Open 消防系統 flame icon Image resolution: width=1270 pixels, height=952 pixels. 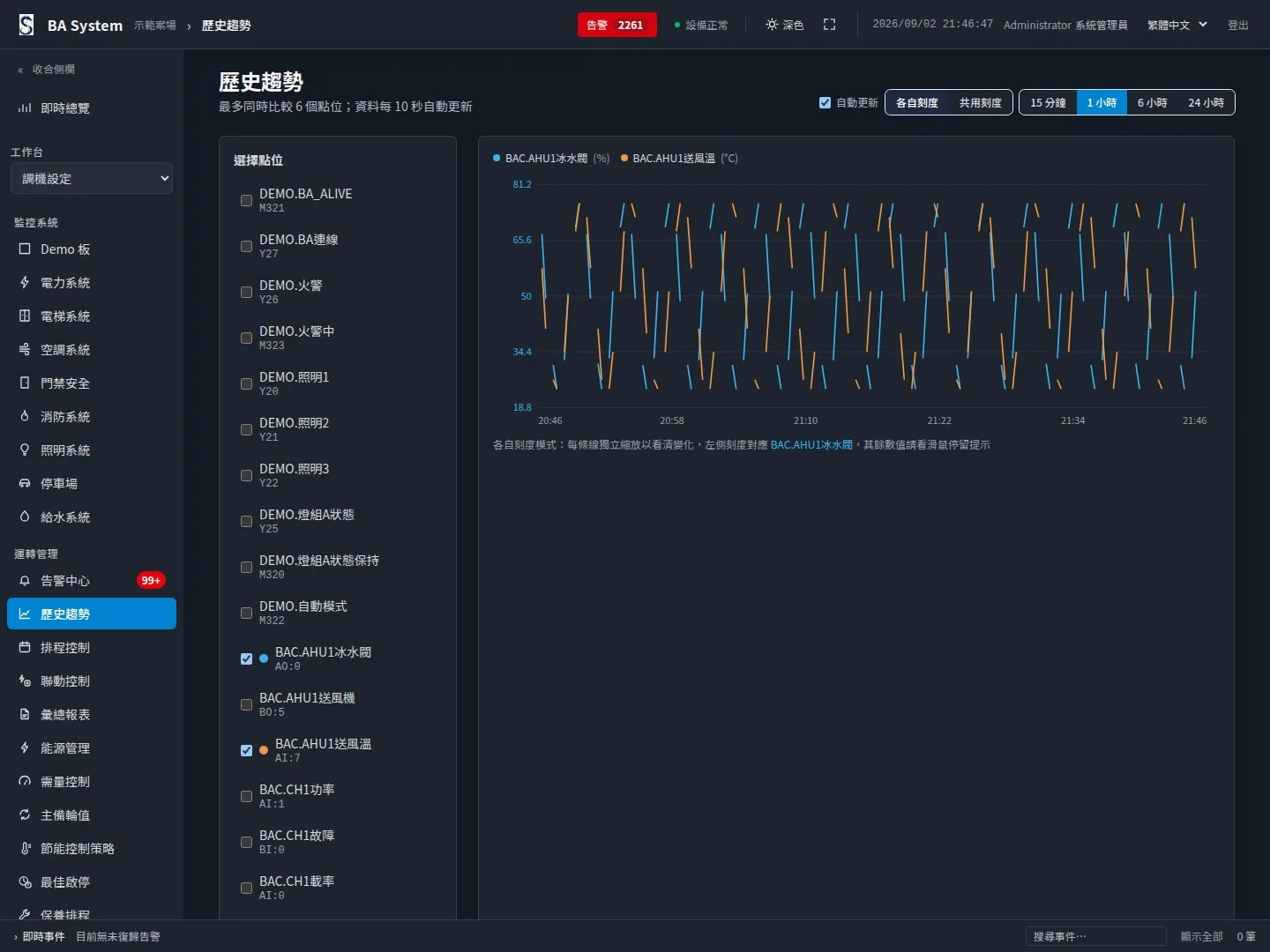point(25,417)
